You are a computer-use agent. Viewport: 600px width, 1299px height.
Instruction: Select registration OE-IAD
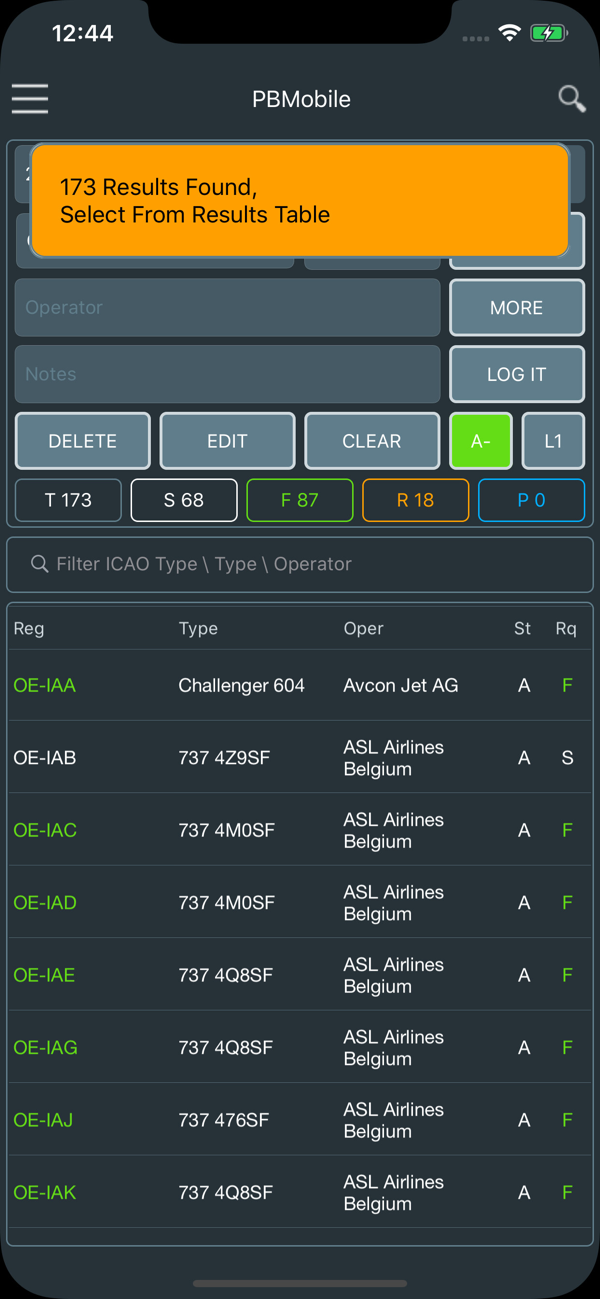pos(45,903)
